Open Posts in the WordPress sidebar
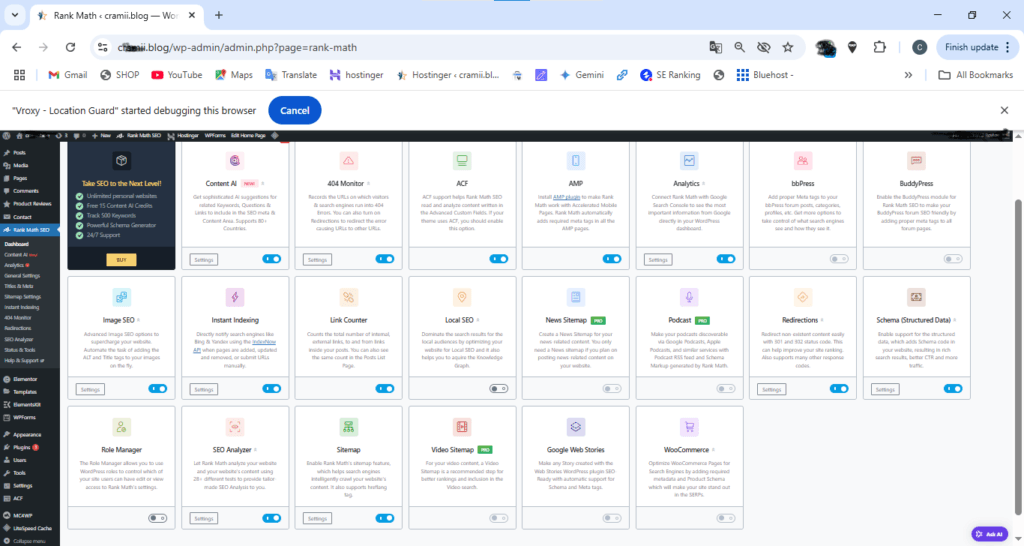Screen dimensions: 1024x546 20,152
